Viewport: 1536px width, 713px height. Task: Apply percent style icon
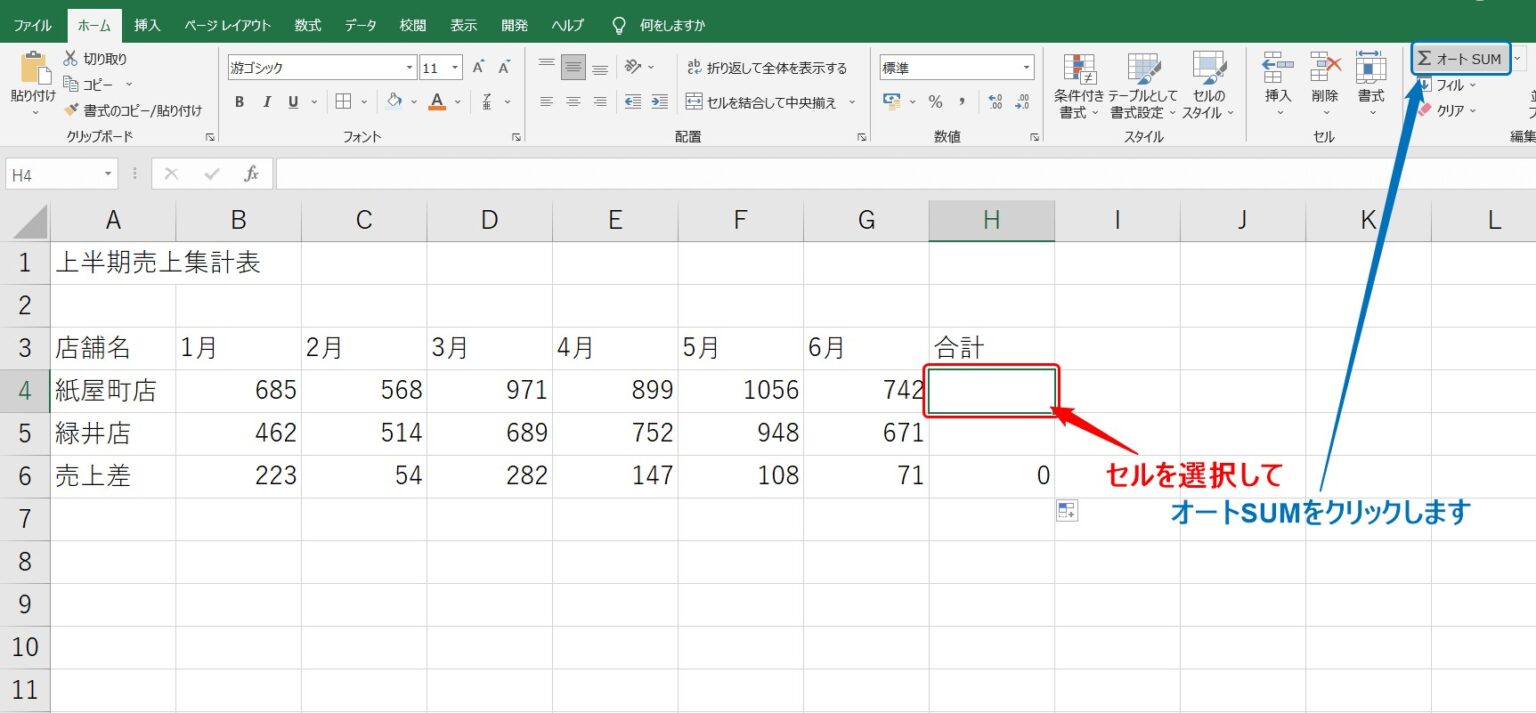click(x=935, y=101)
